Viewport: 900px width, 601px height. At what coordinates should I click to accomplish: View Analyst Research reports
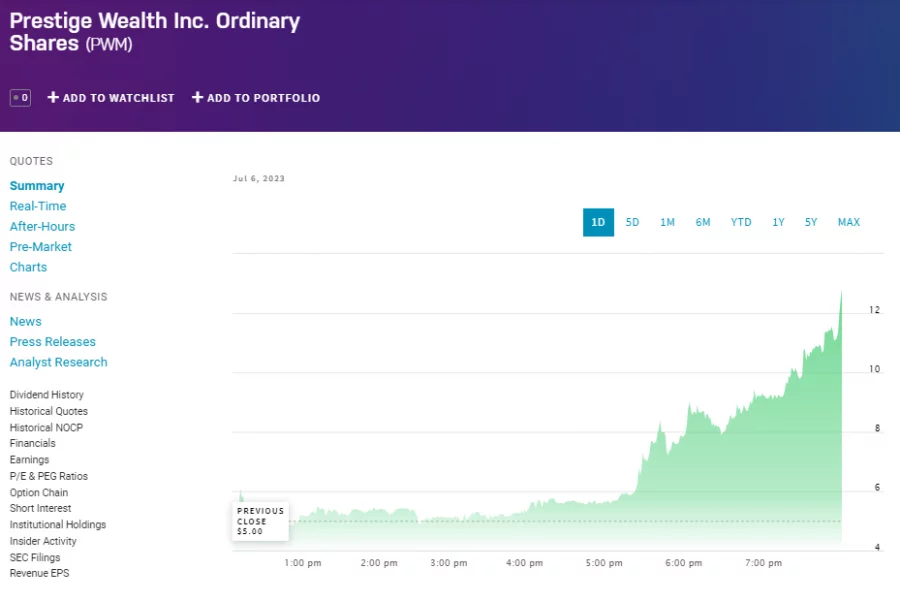pyautogui.click(x=58, y=362)
